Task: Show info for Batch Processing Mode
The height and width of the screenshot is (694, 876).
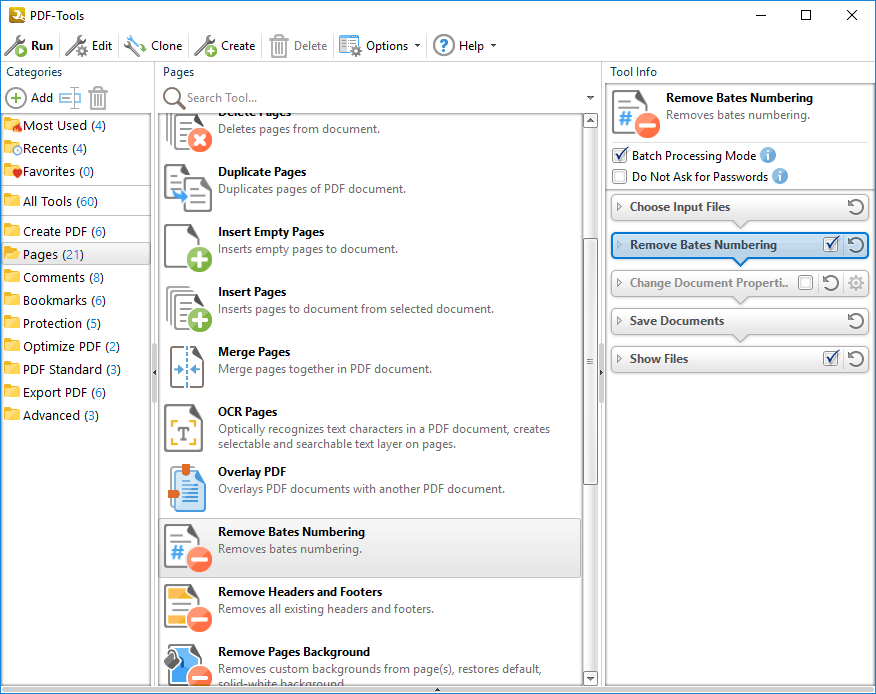Action: pos(768,155)
